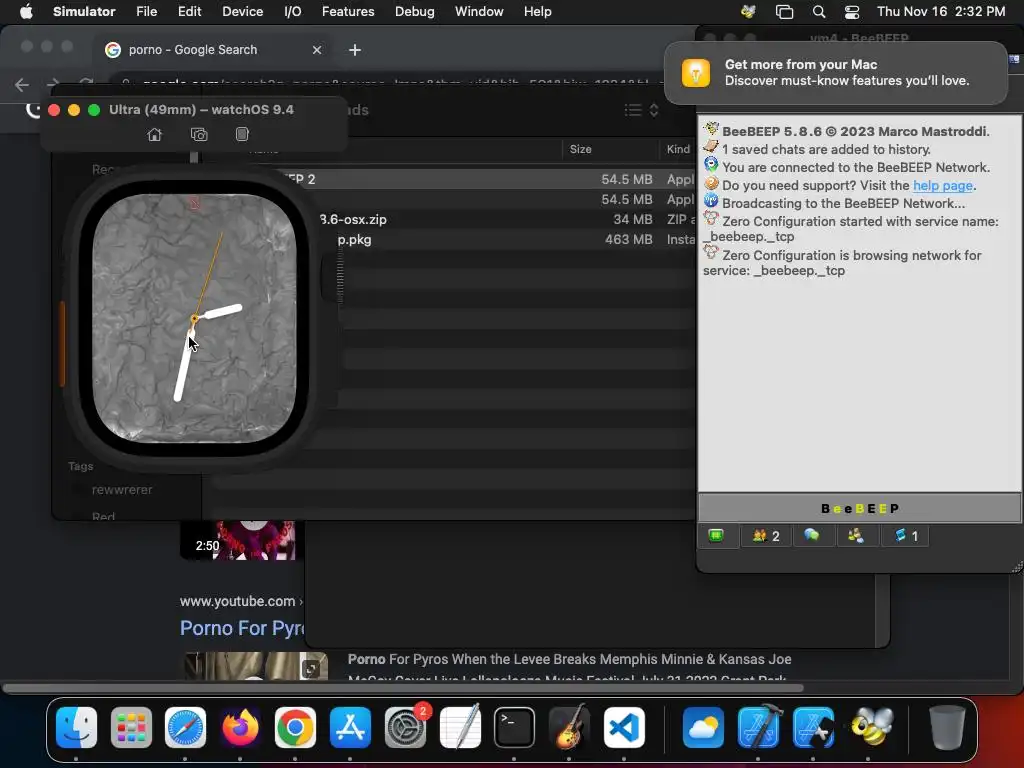Launch Visual Studio Code from the Dock

[x=624, y=727]
